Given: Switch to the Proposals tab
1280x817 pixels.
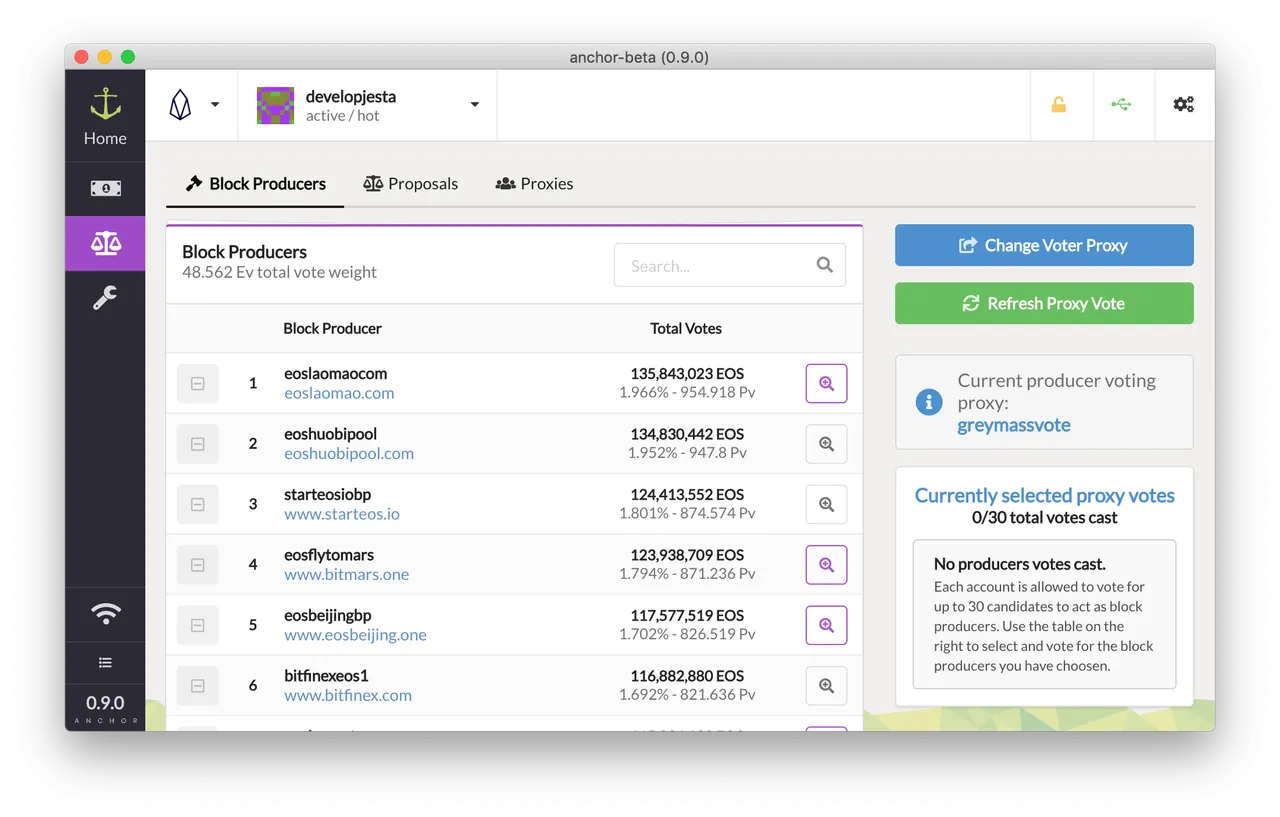Looking at the screenshot, I should coord(410,184).
